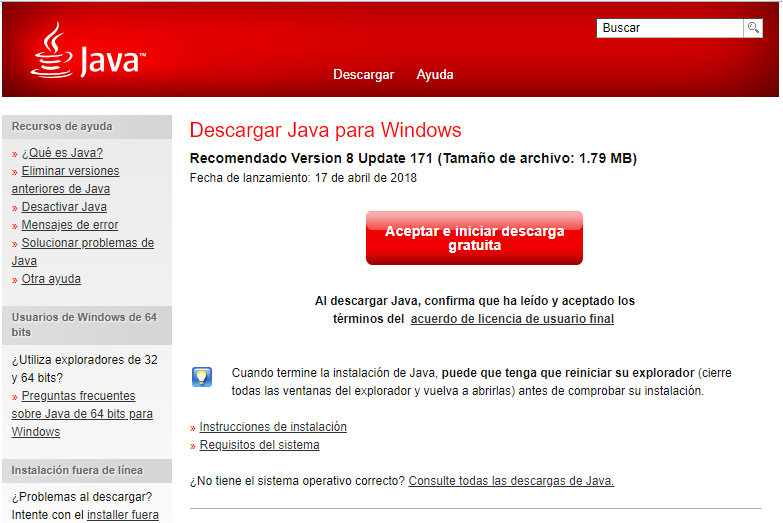Open Solucionar problemas de Java link
783x523 pixels.
coord(87,243)
